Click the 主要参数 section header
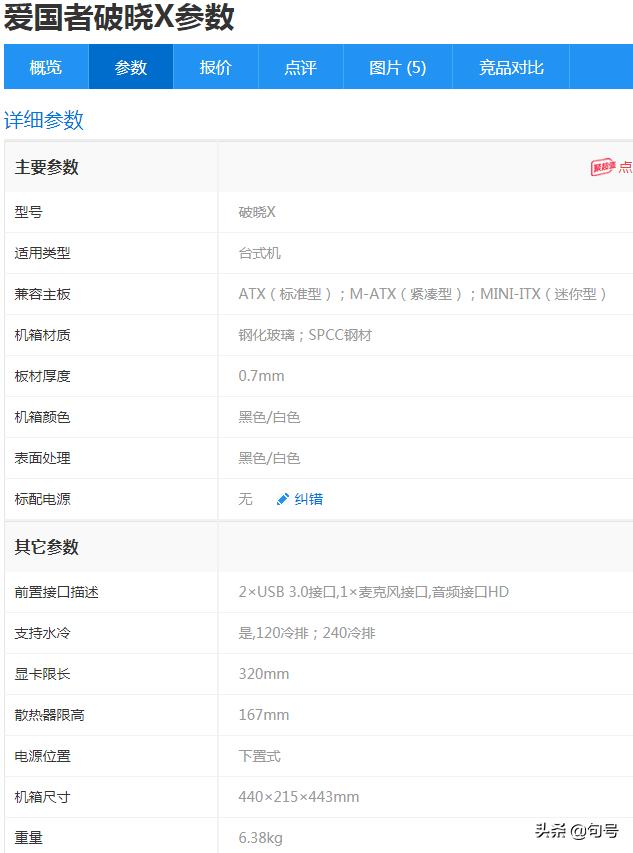 (x=46, y=168)
